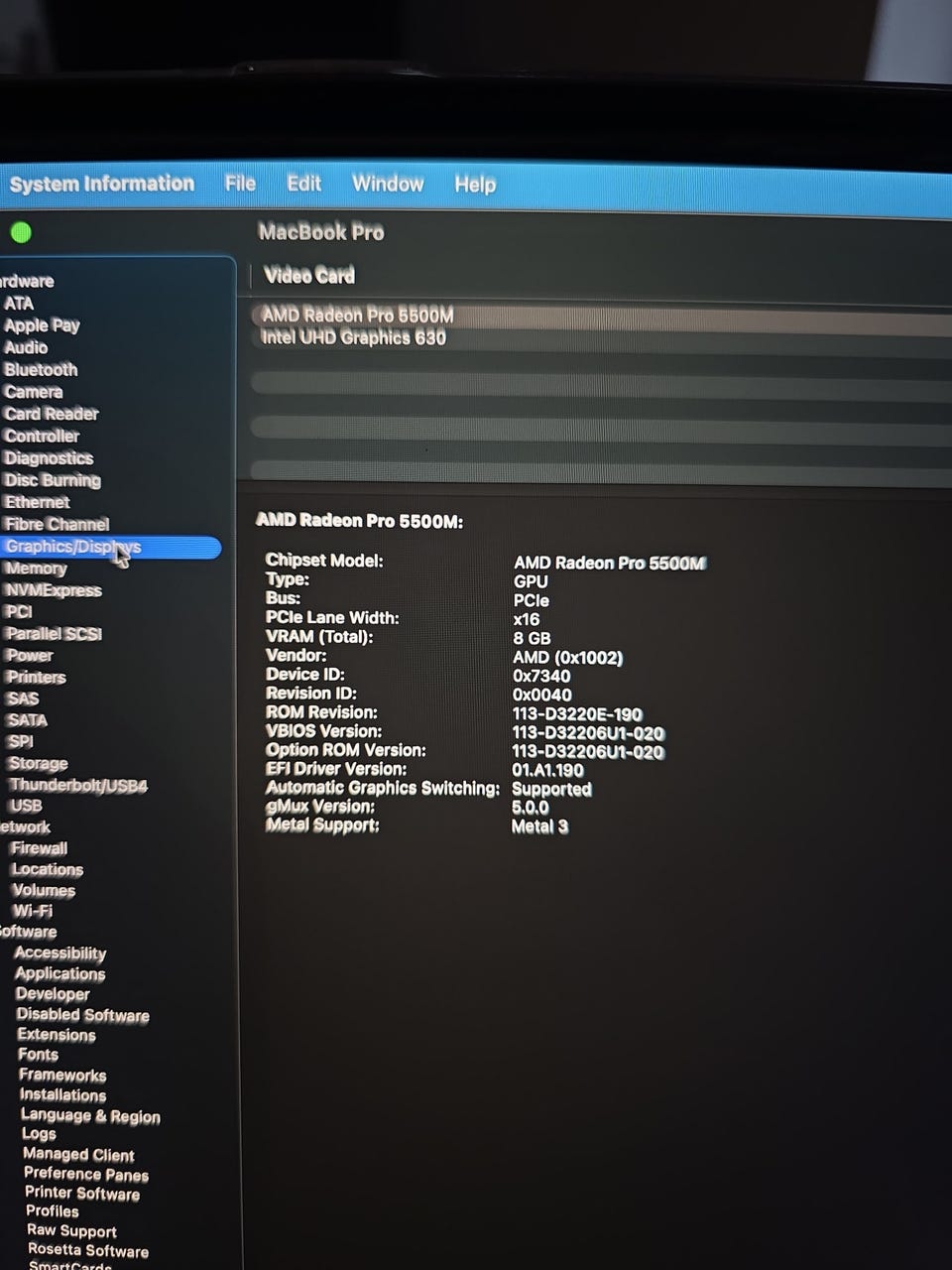Select Installations in the sidebar
952x1270 pixels.
click(x=63, y=1095)
